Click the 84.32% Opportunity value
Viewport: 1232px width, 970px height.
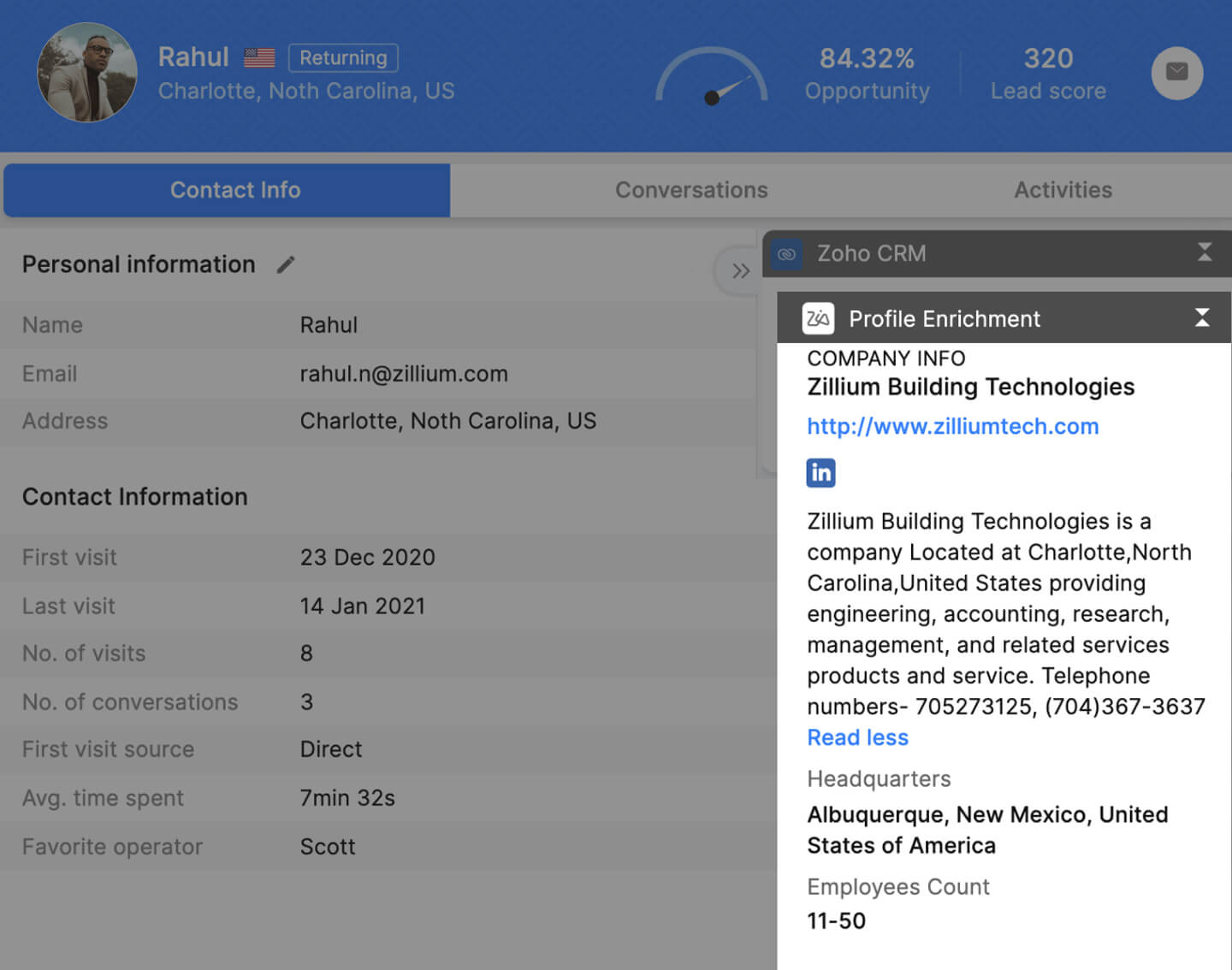867,58
